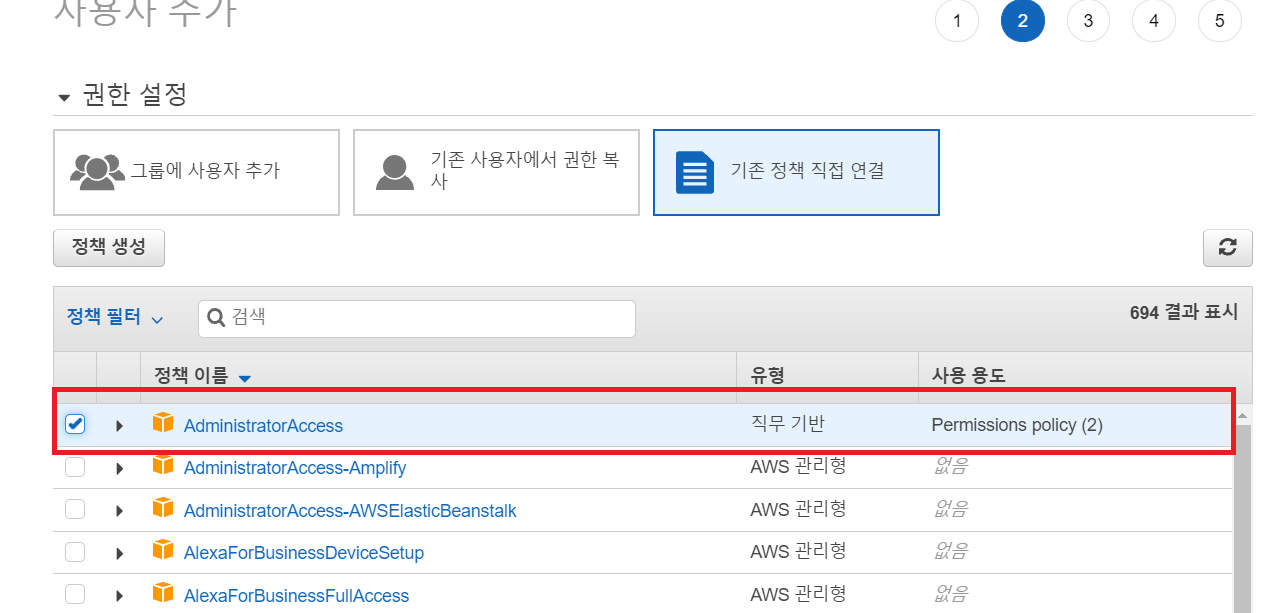Open the AdministratorAccess-AWSElasticBeanstalk link
Viewport: 1267px width, 613px height.
coord(350,511)
